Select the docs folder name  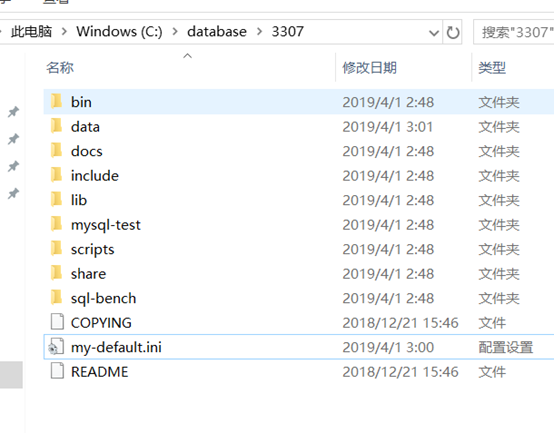87,151
